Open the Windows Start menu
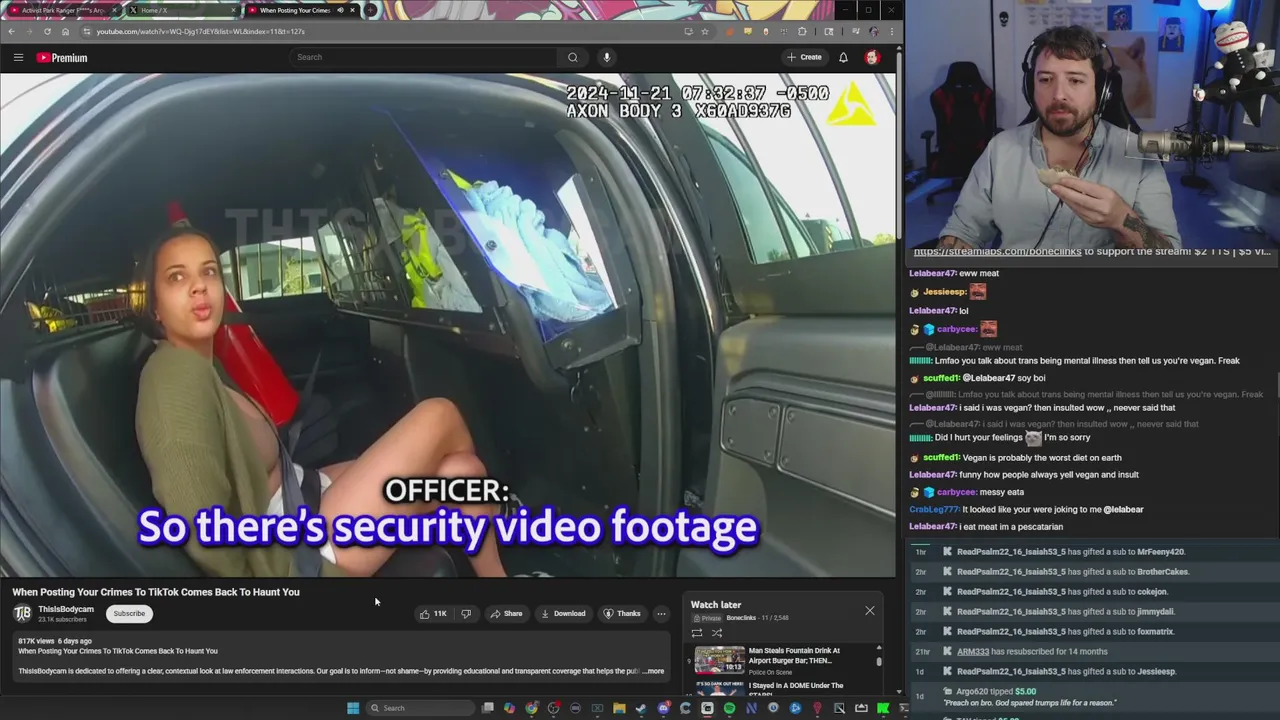 pyautogui.click(x=353, y=708)
